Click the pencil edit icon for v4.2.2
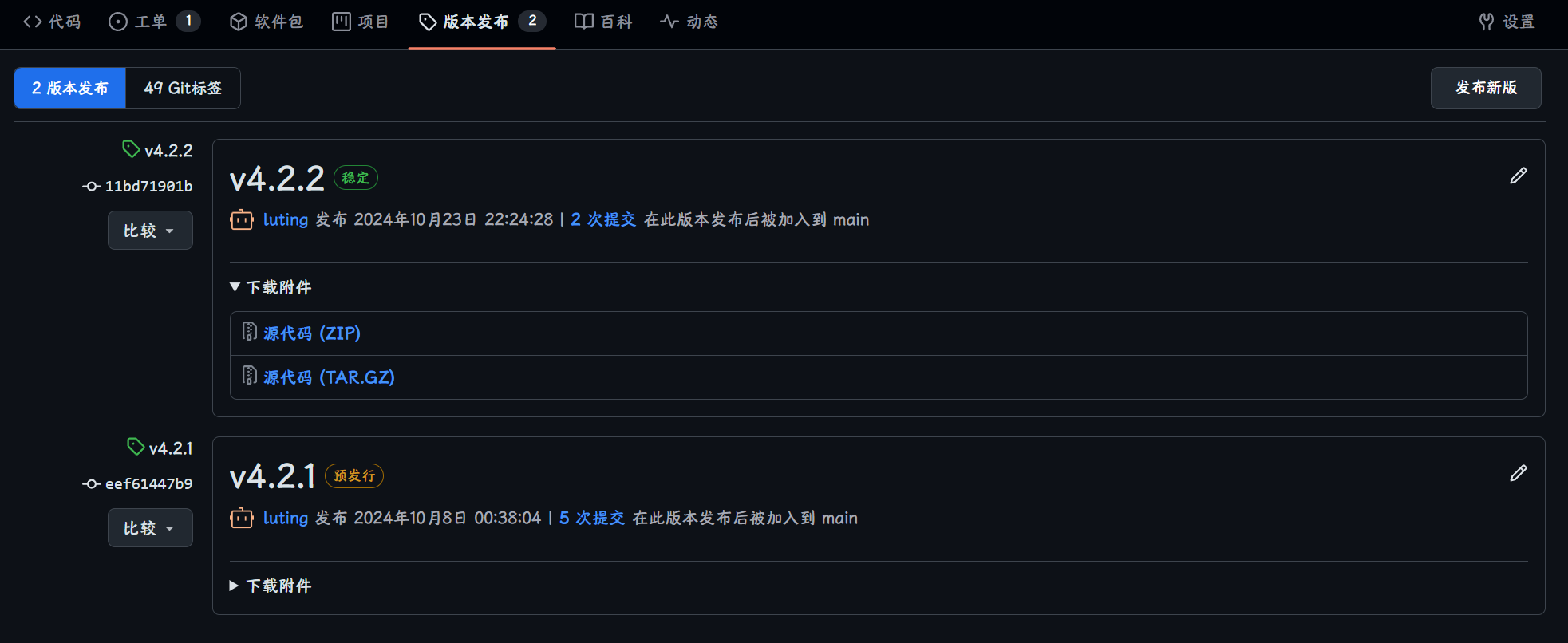Viewport: 1568px width, 643px height. pos(1518,176)
